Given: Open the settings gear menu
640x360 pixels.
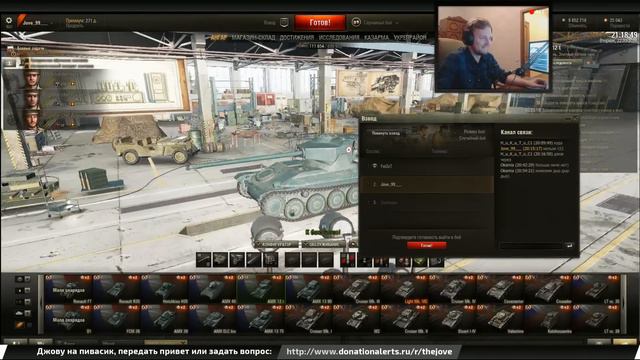Looking at the screenshot, I should point(9,20).
